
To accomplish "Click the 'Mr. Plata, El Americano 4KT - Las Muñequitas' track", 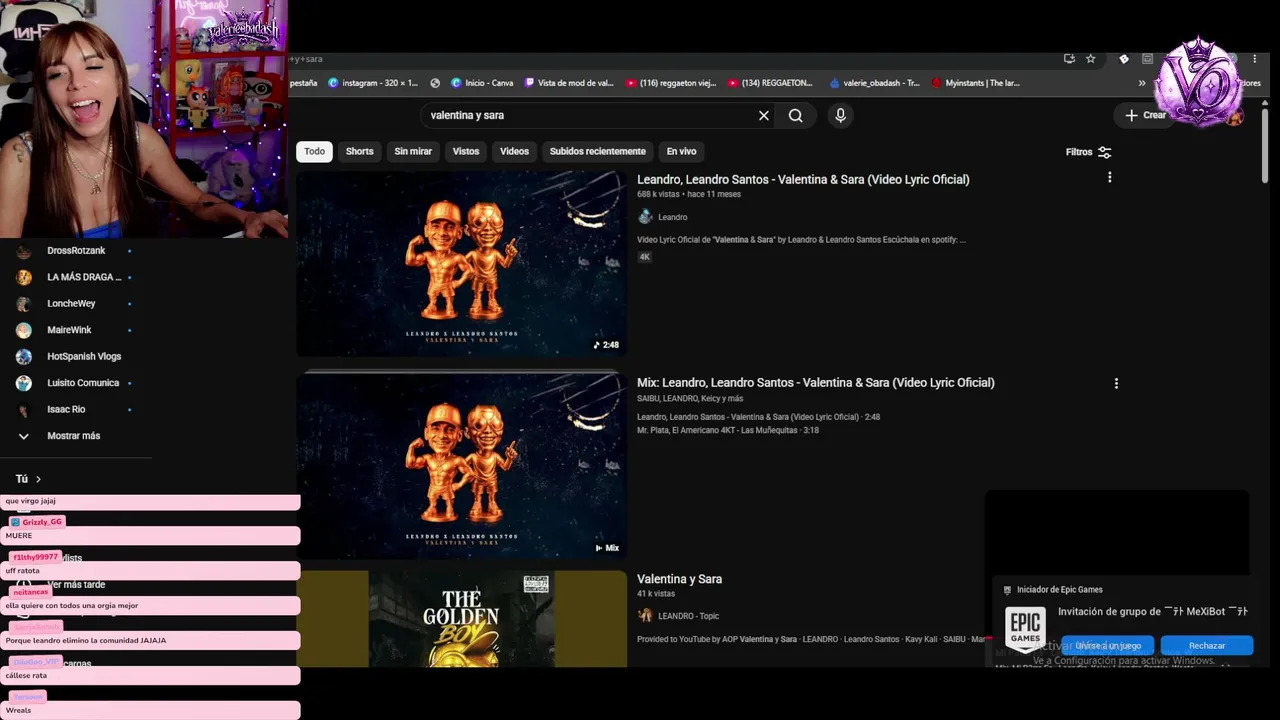I will [x=728, y=430].
